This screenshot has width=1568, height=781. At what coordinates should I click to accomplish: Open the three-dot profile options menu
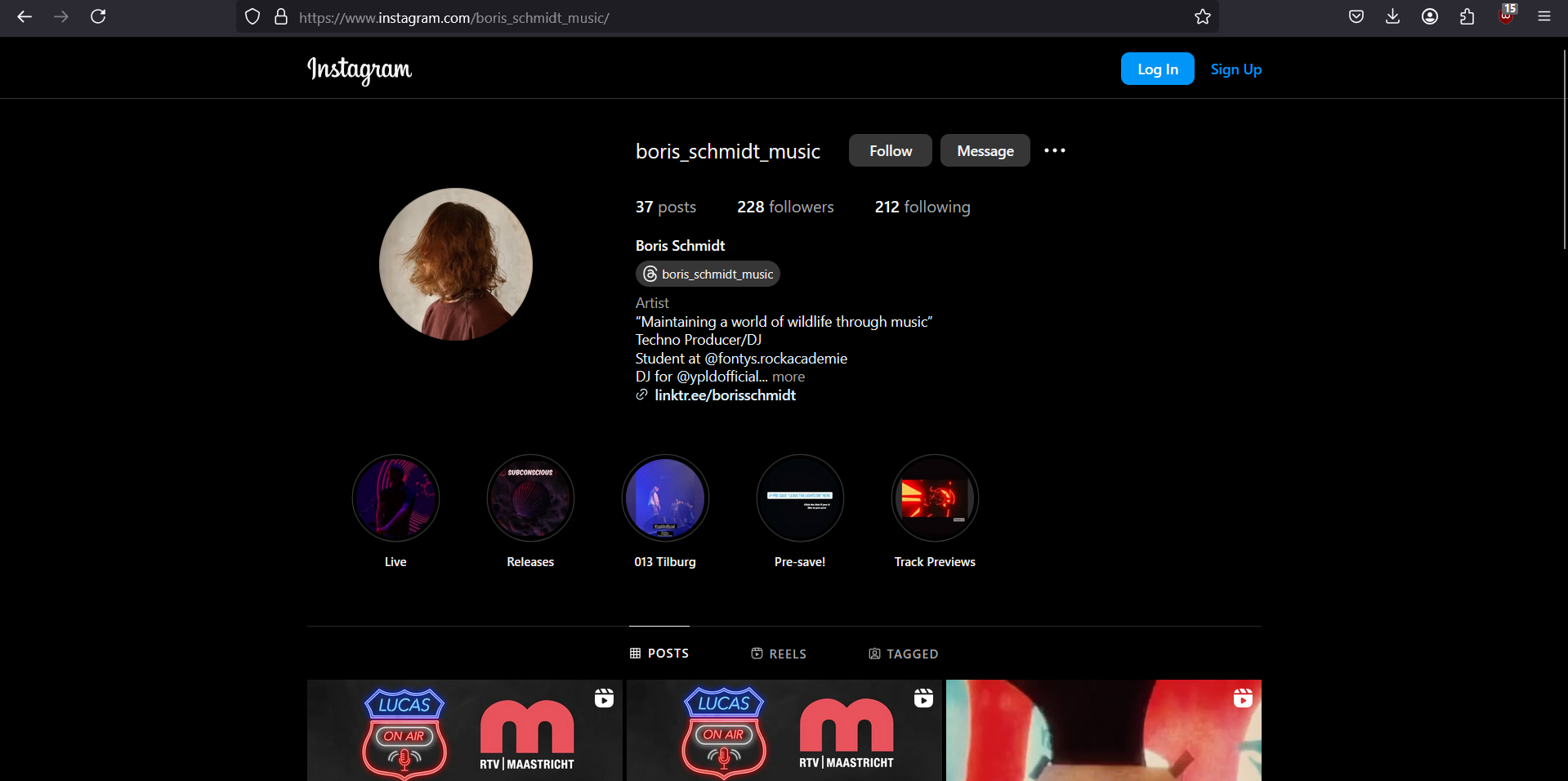pyautogui.click(x=1054, y=150)
